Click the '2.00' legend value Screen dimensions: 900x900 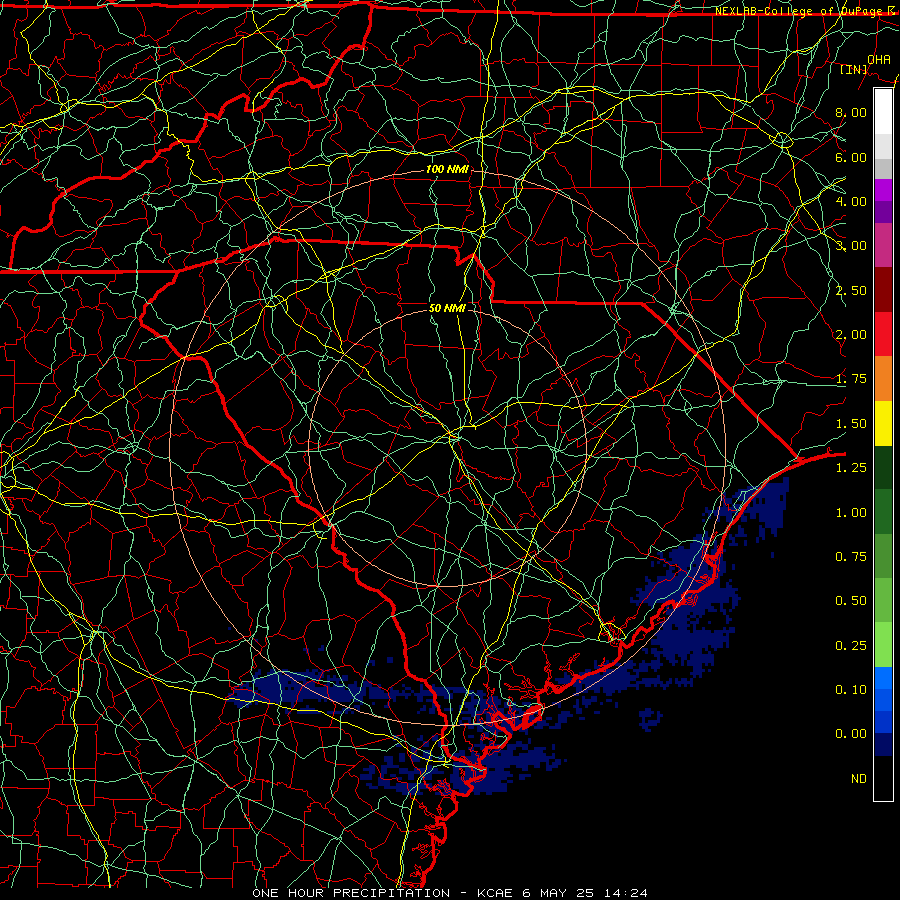point(851,335)
